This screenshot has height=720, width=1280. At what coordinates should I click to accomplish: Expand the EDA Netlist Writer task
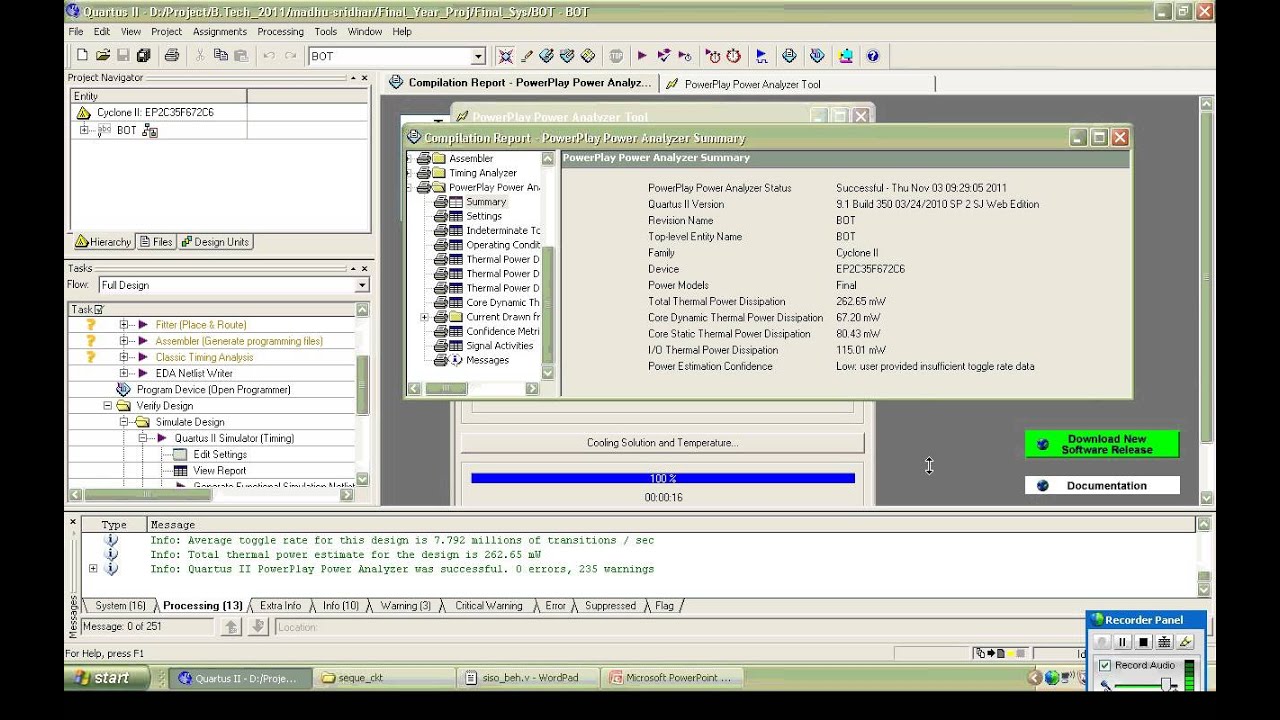pyautogui.click(x=124, y=373)
